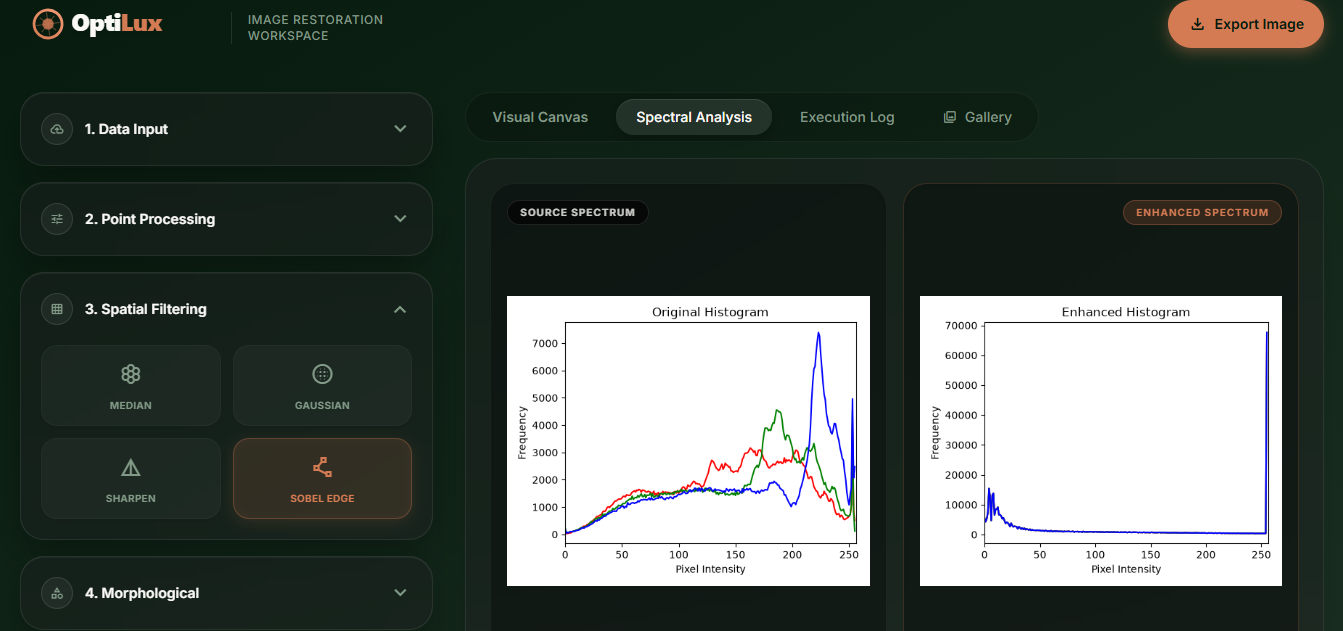Screen dimensions: 1343x631
Task: Click the Export Image button
Action: pyautogui.click(x=1246, y=24)
